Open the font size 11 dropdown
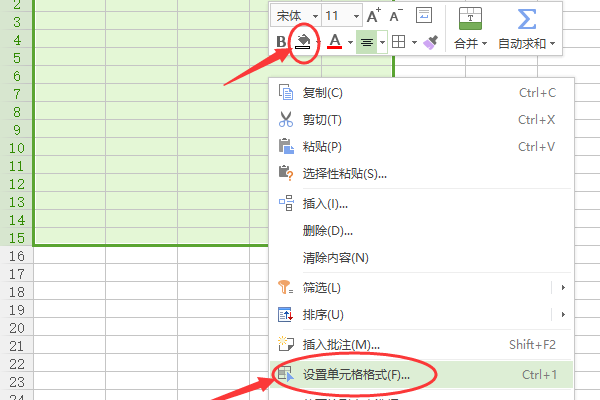 click(356, 16)
